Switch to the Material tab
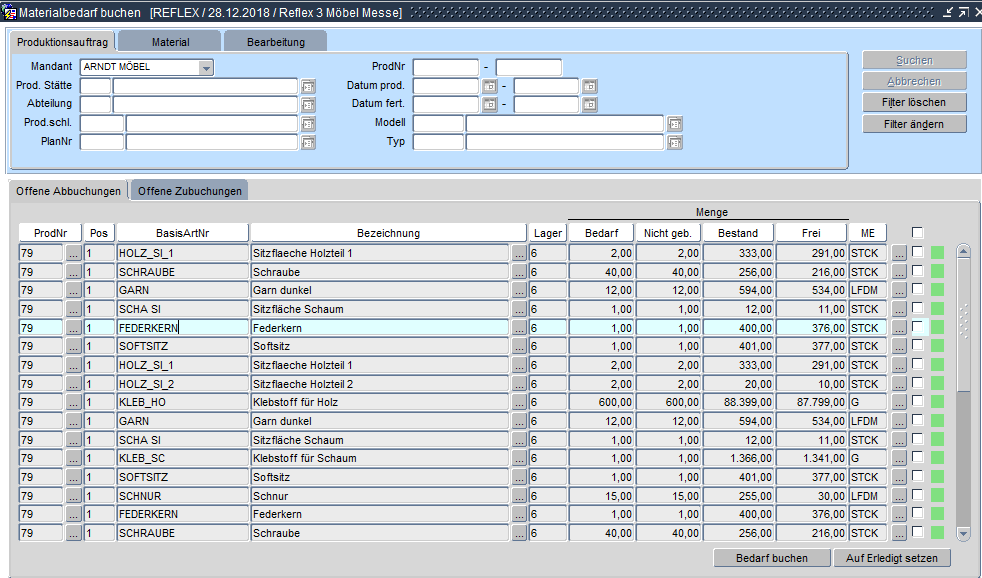Screen dimensions: 982x578 point(170,42)
